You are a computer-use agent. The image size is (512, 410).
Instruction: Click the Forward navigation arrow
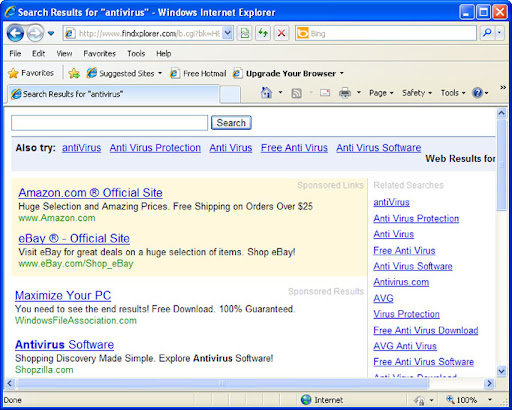click(x=35, y=33)
